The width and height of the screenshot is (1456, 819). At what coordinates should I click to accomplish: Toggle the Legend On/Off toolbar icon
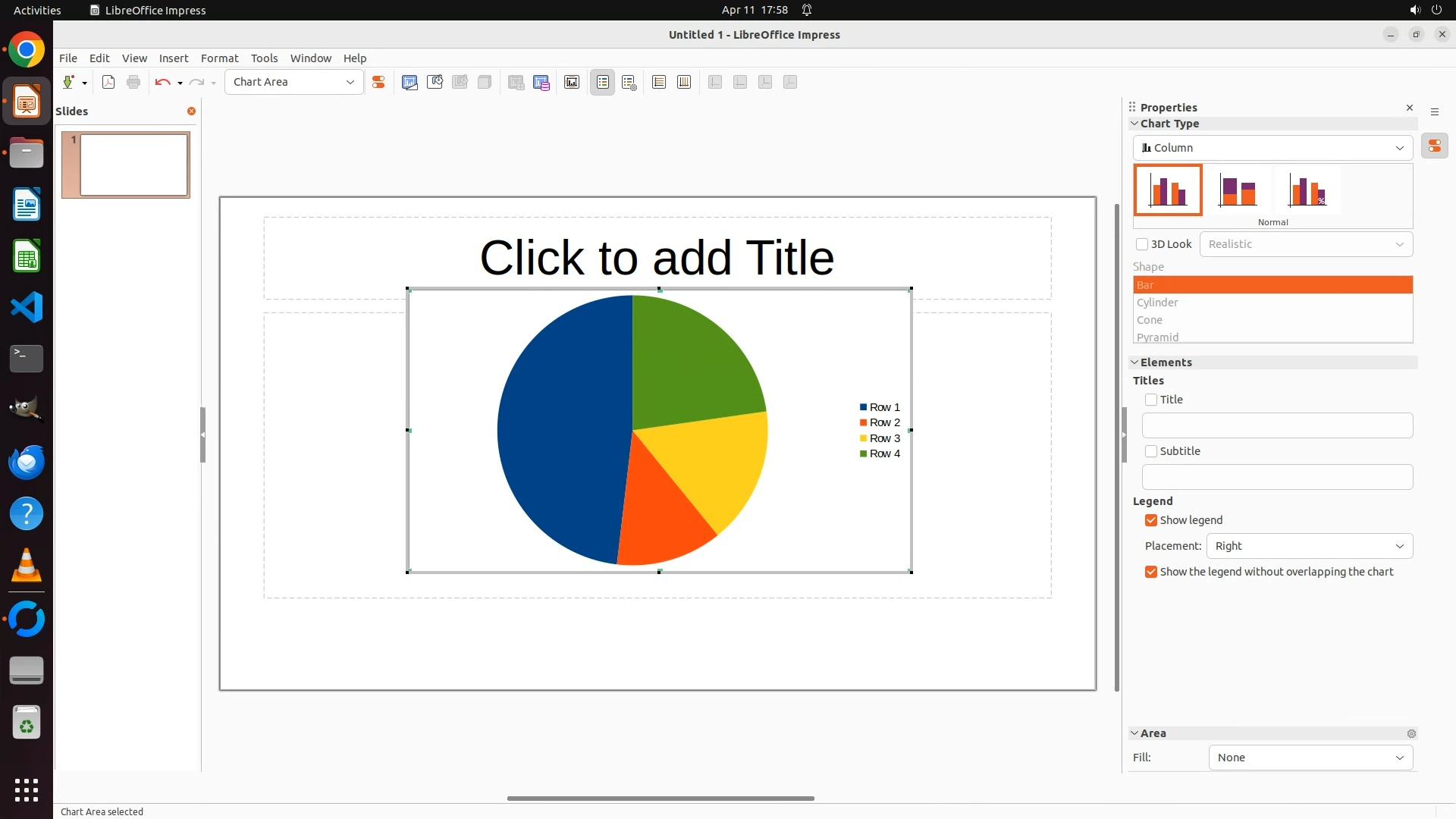(x=603, y=82)
